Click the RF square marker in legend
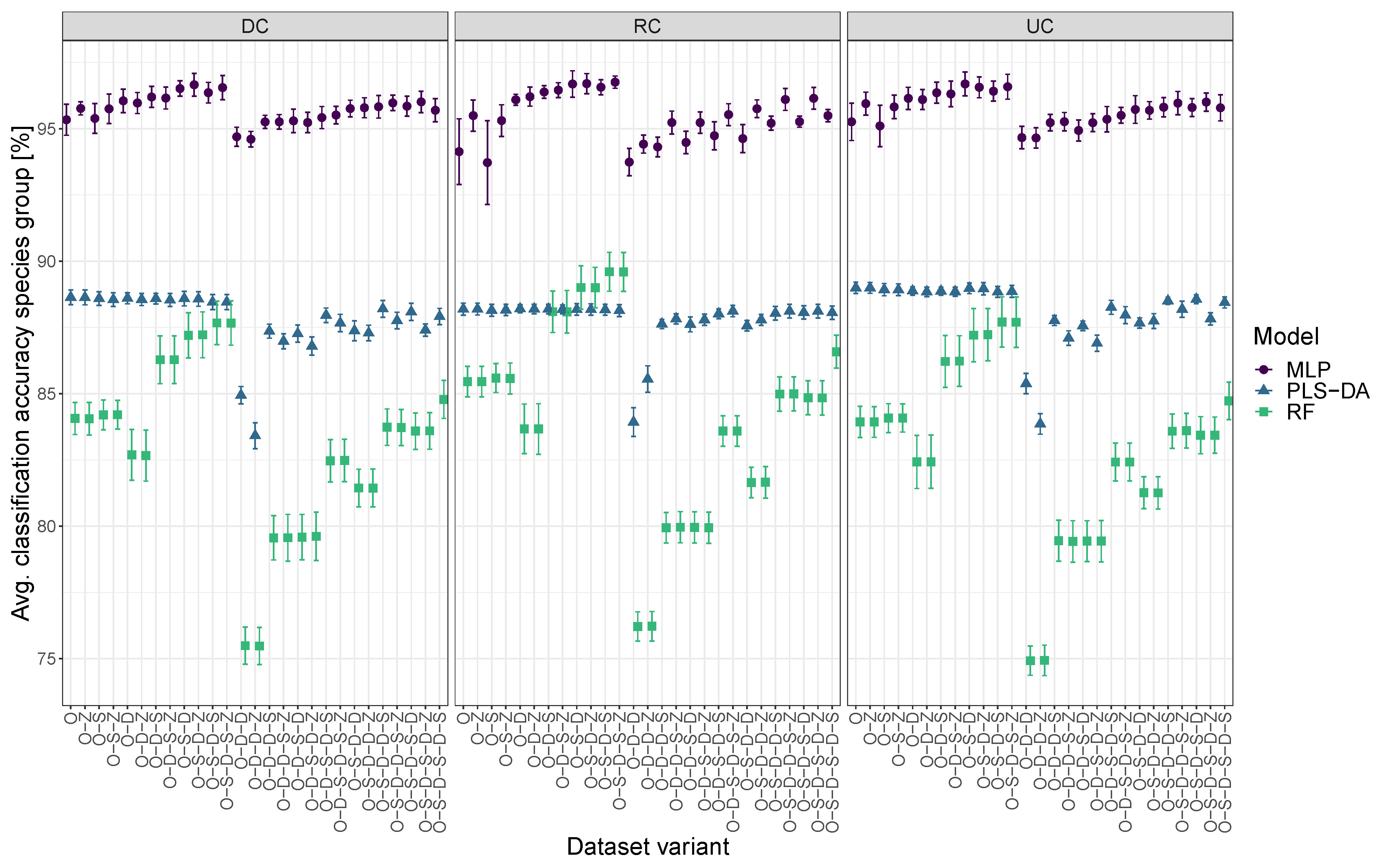The image size is (1380, 868). tap(1263, 411)
